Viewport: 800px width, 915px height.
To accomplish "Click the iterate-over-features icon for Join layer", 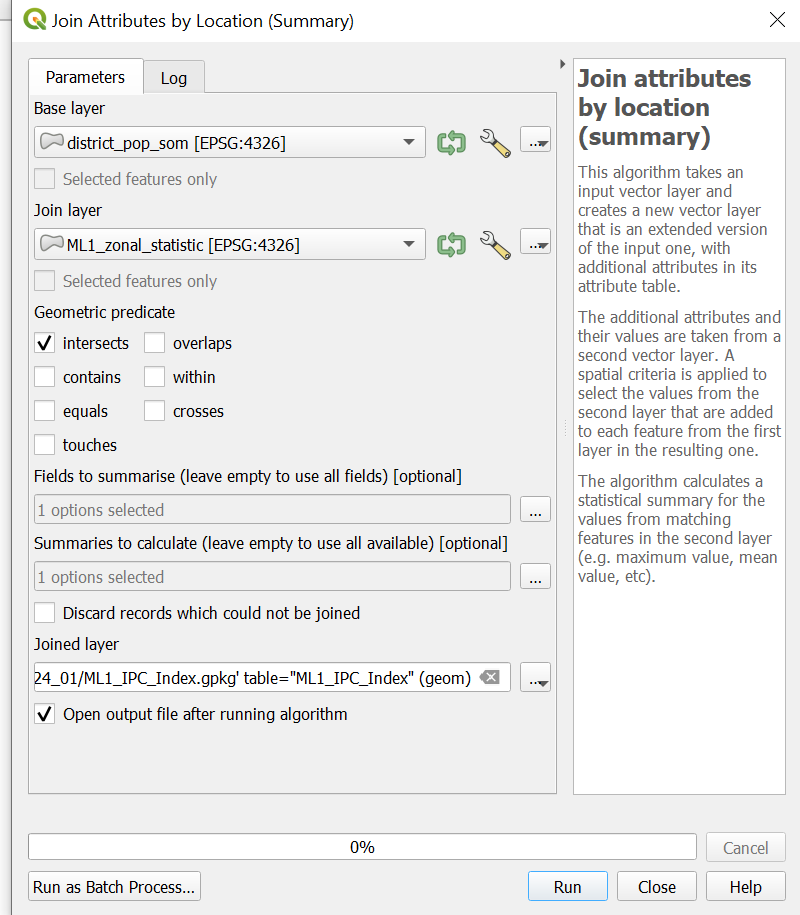I will [451, 244].
